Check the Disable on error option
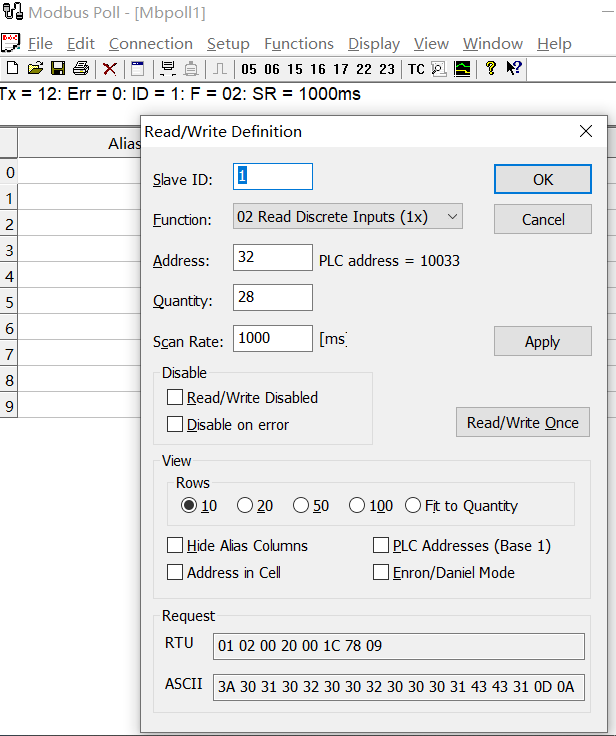Screen dimensions: 616x736 click(x=176, y=425)
